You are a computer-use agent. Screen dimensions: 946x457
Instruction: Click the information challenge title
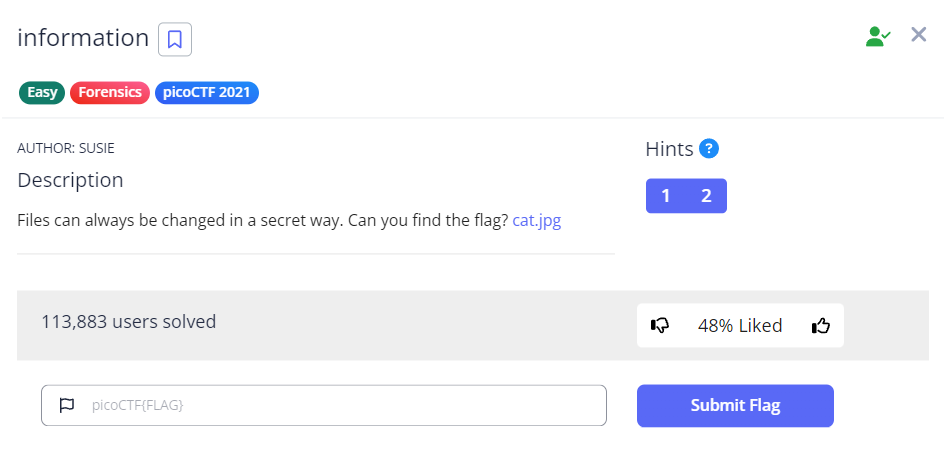(83, 38)
